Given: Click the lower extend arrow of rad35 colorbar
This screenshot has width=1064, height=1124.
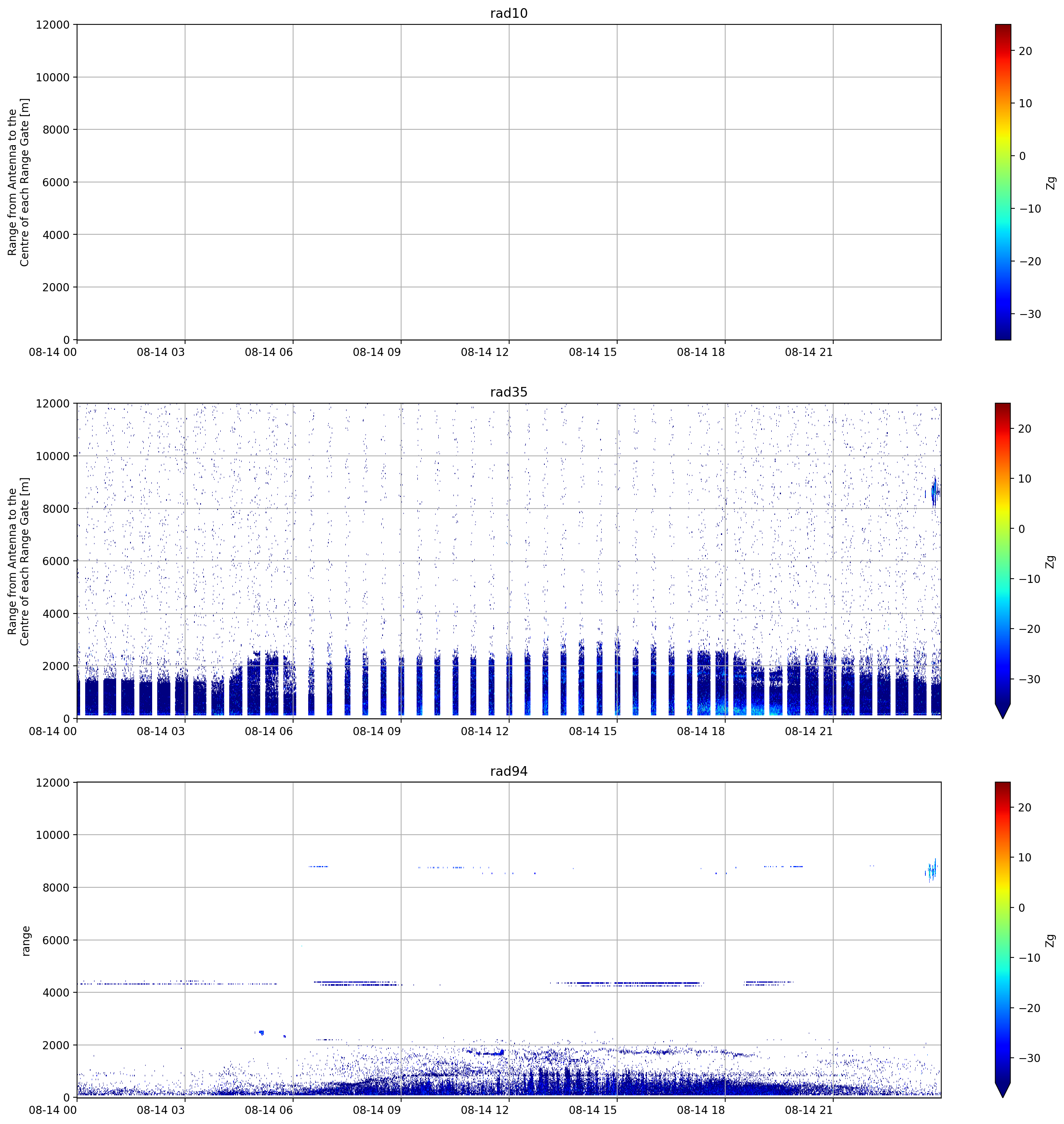Looking at the screenshot, I should 1003,711.
